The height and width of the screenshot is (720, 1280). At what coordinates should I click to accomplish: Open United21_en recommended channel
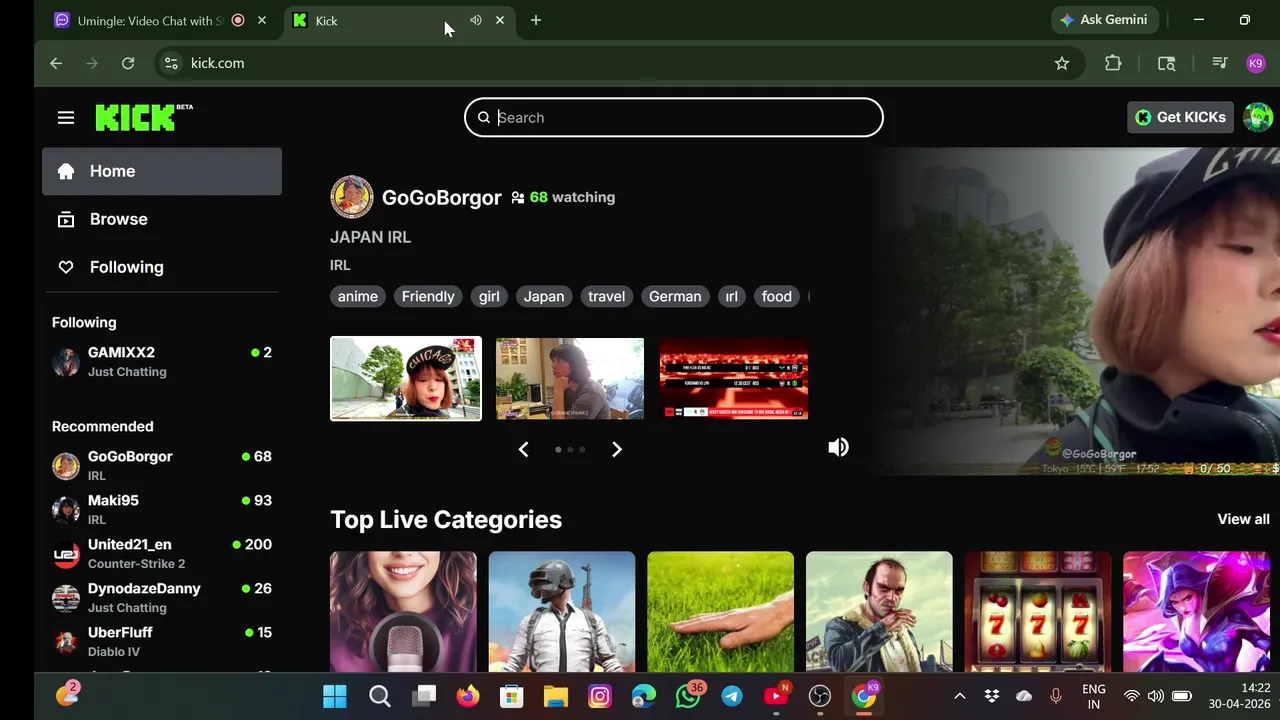click(162, 553)
